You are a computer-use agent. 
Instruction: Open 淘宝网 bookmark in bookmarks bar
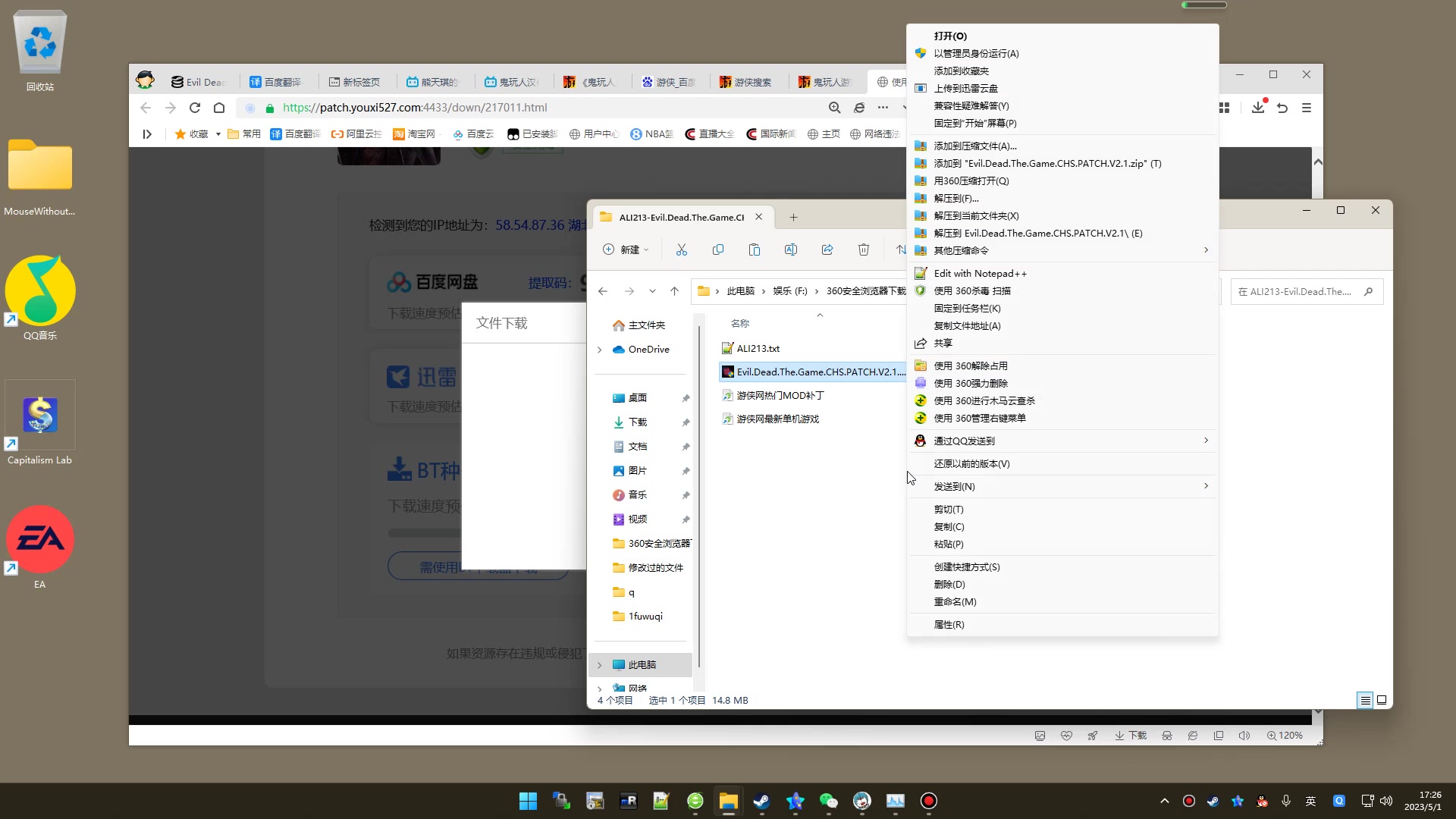tap(414, 134)
